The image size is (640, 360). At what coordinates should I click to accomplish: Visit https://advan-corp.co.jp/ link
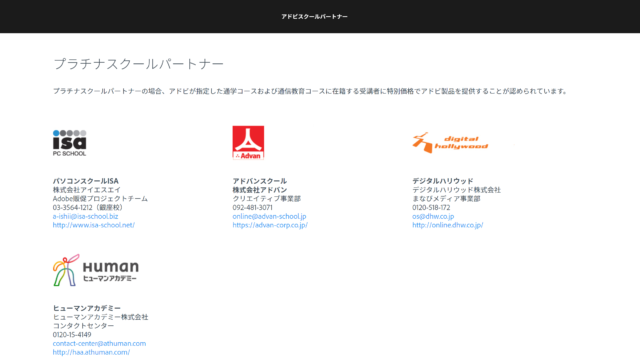coord(270,225)
